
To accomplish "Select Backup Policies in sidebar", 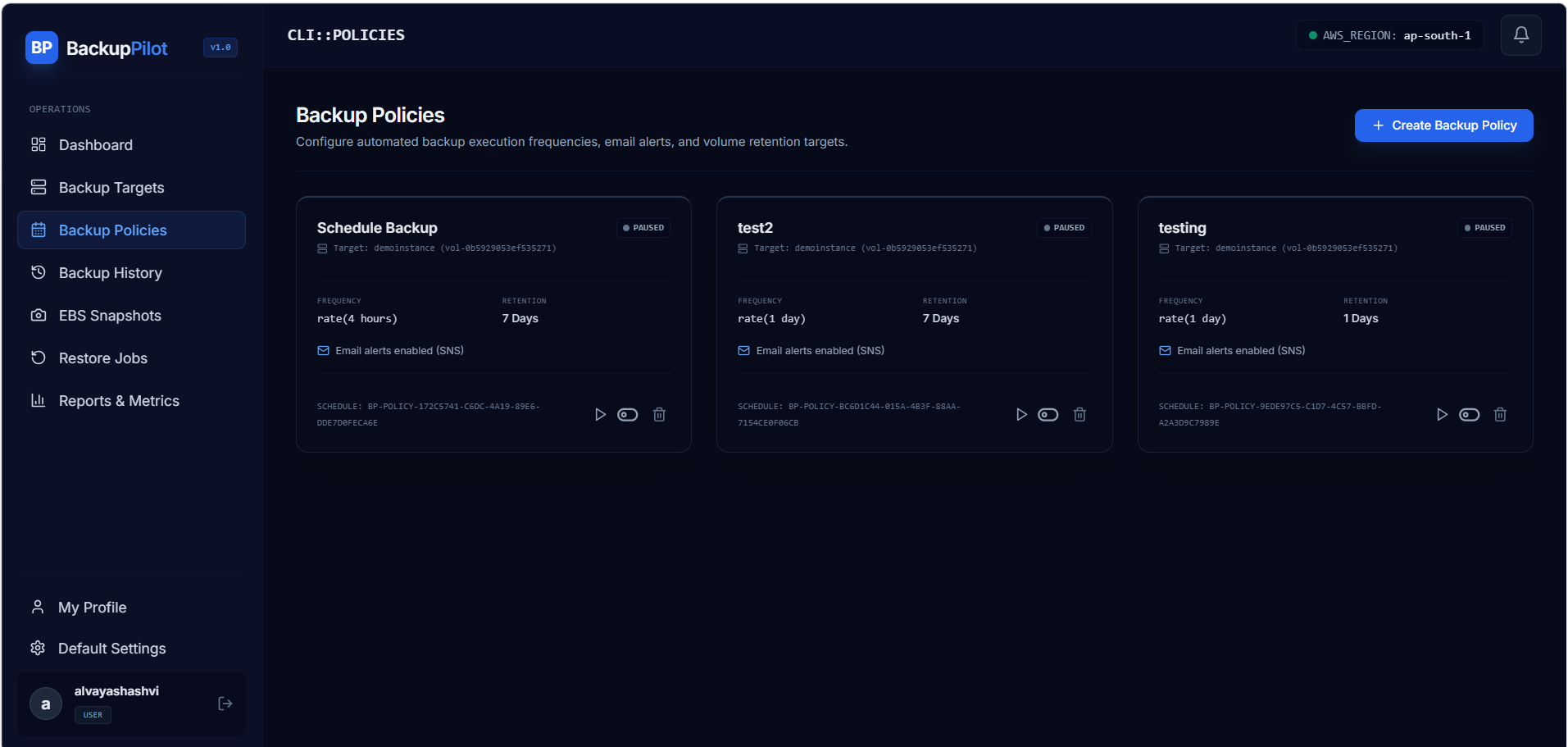I will point(131,230).
